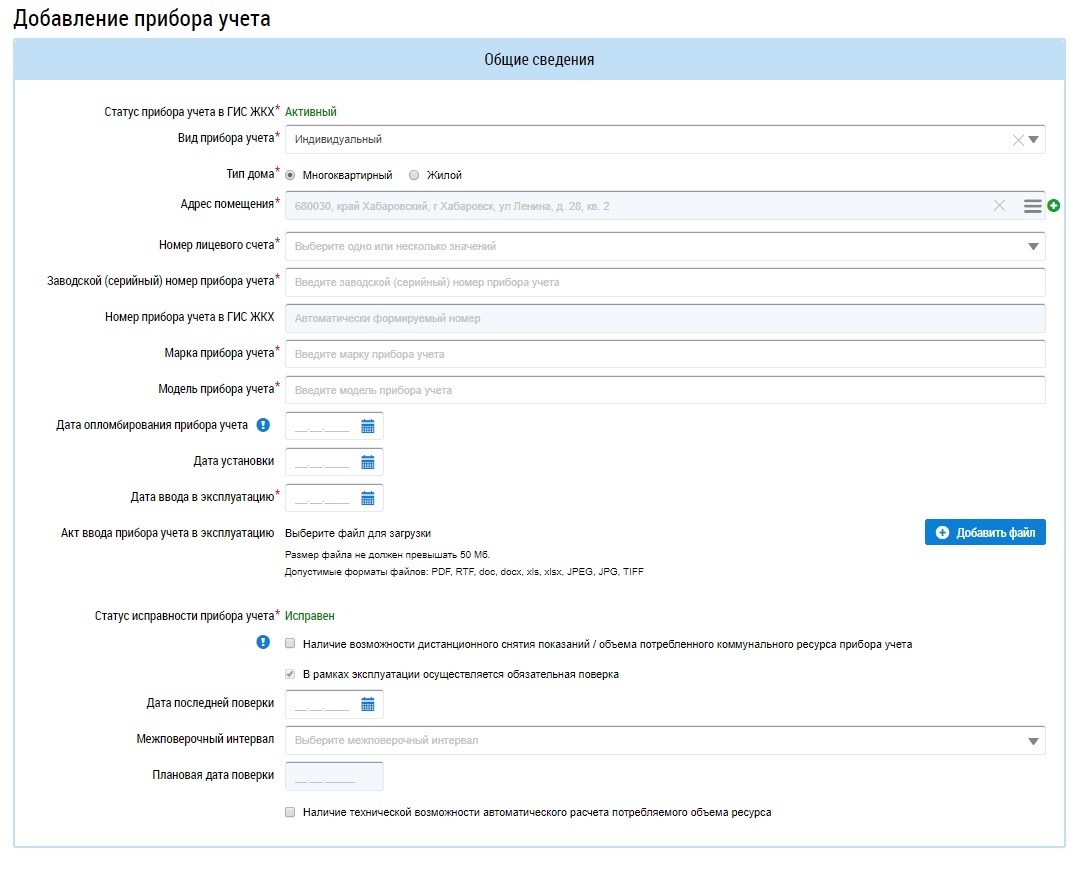Screen dimensions: 1092x877
Task: Clear Вид прибора учета selection with X
Action: point(1018,140)
